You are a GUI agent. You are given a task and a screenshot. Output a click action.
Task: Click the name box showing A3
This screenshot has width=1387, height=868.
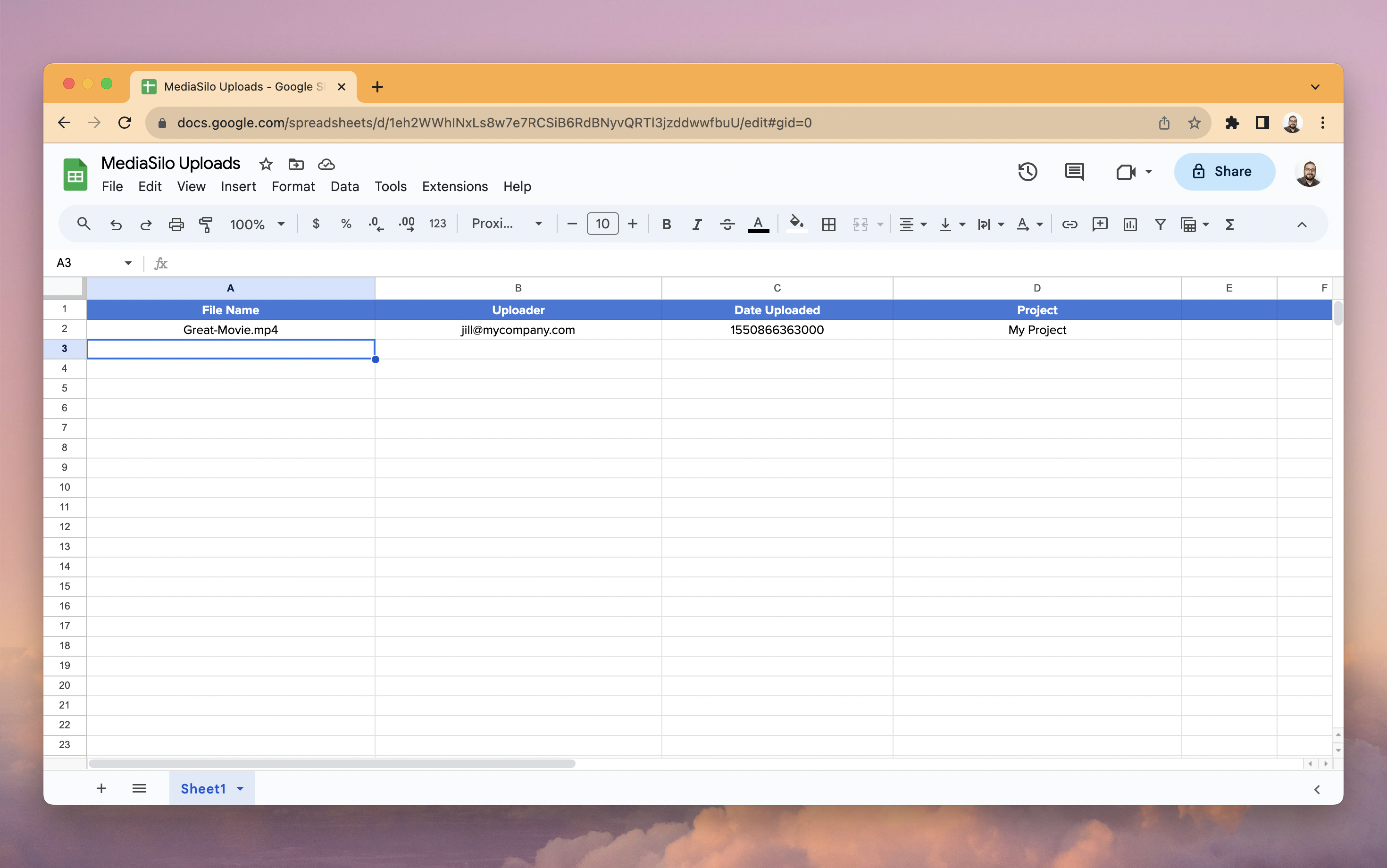pyautogui.click(x=93, y=263)
